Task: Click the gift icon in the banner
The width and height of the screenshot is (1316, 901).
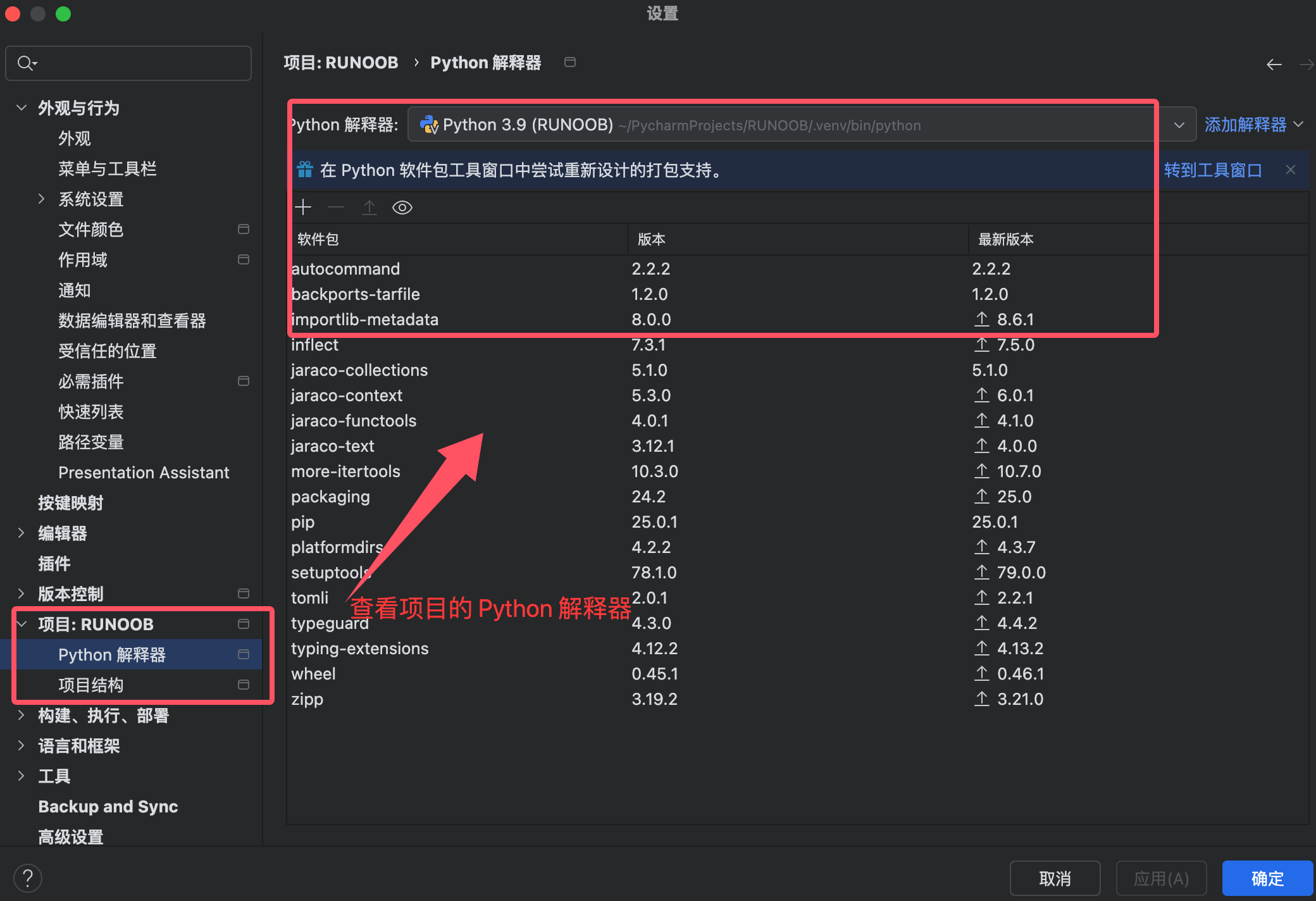Action: 305,170
